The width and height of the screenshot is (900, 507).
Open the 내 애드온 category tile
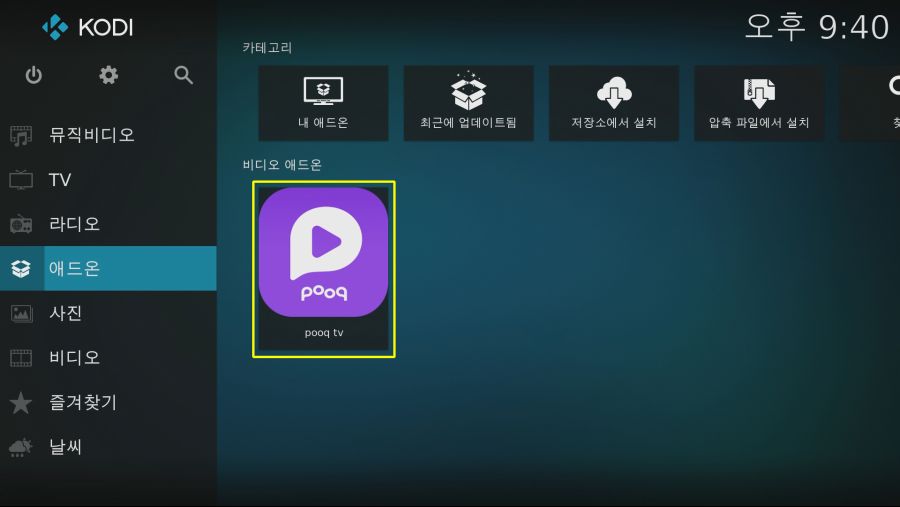[323, 103]
